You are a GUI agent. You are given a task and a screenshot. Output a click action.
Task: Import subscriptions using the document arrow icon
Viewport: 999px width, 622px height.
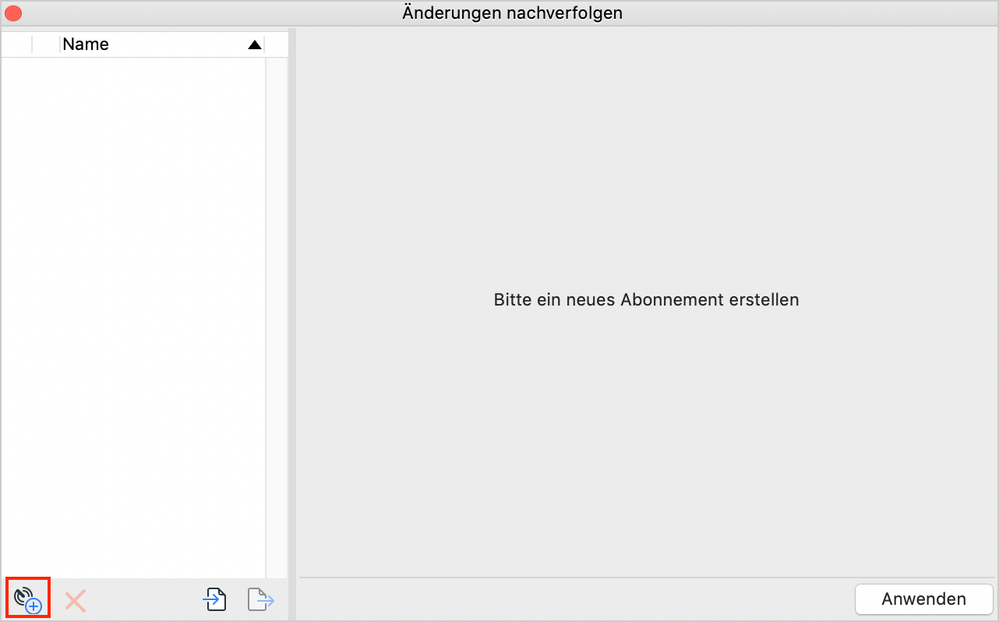pyautogui.click(x=215, y=600)
